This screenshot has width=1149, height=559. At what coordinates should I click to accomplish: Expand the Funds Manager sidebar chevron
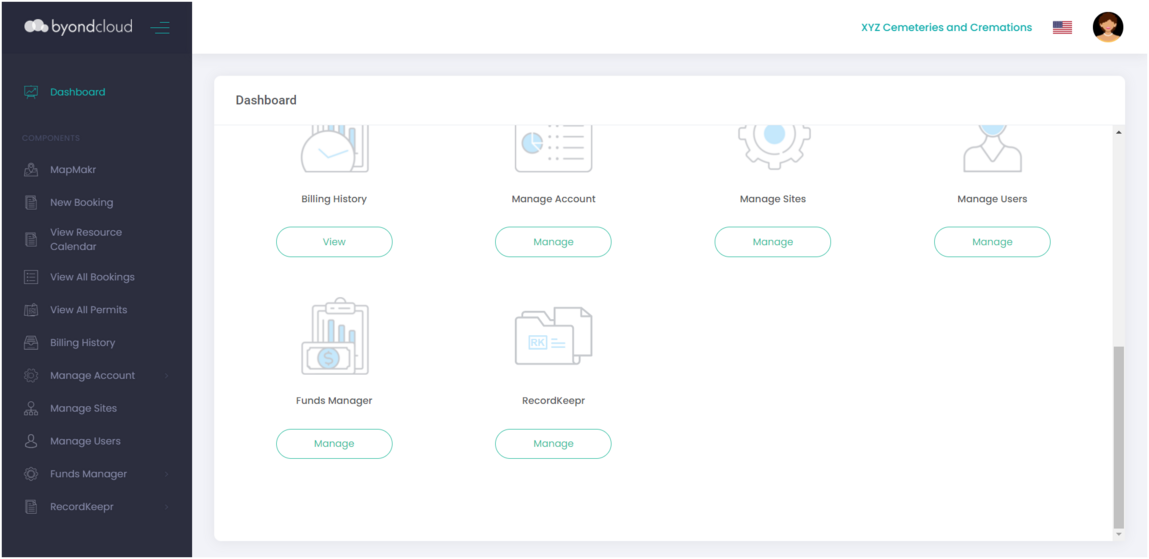pyautogui.click(x=166, y=474)
